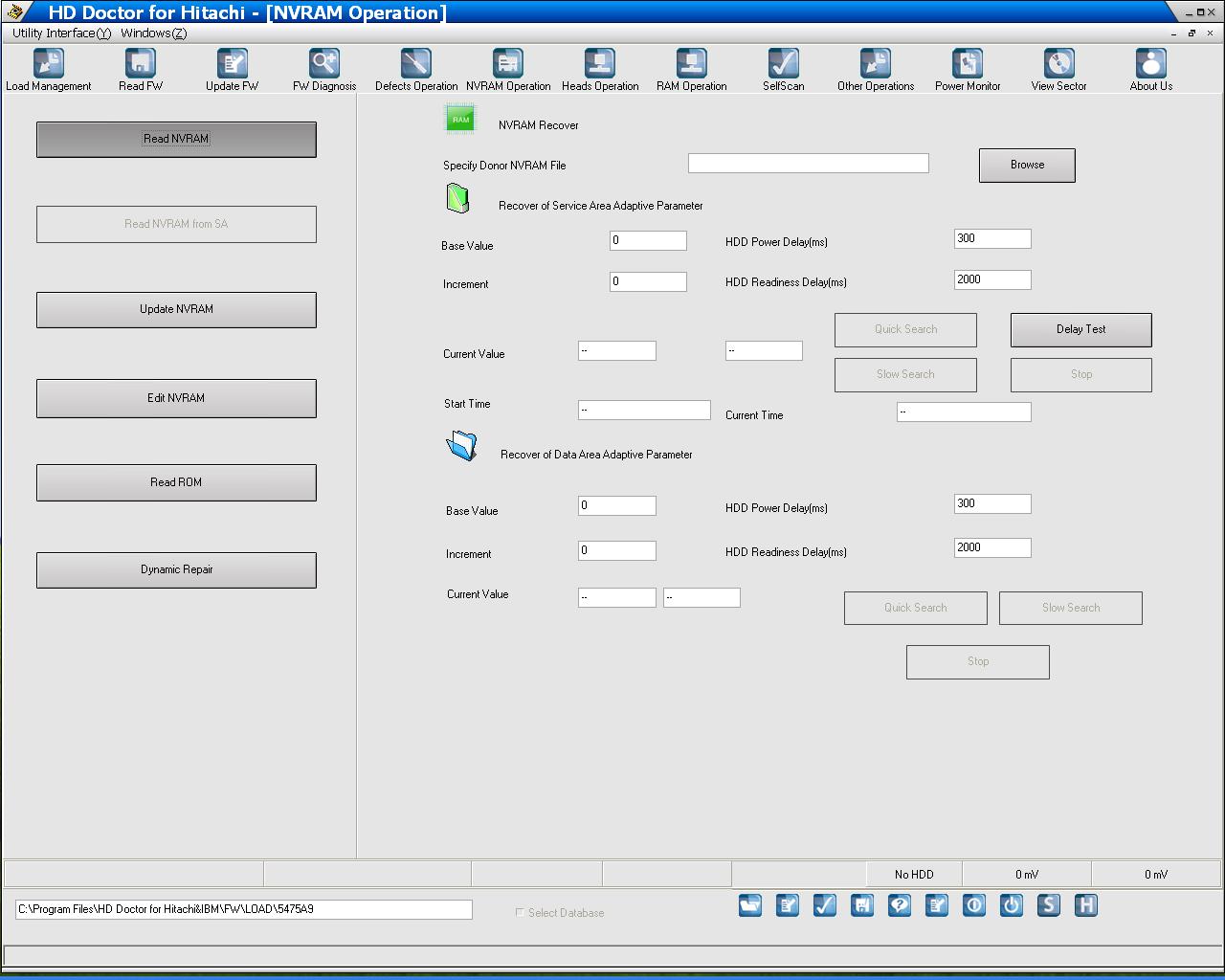Viewport: 1225px width, 980px height.
Task: Click the floppy-disk save icon in the bottom bar
Action: point(862,905)
